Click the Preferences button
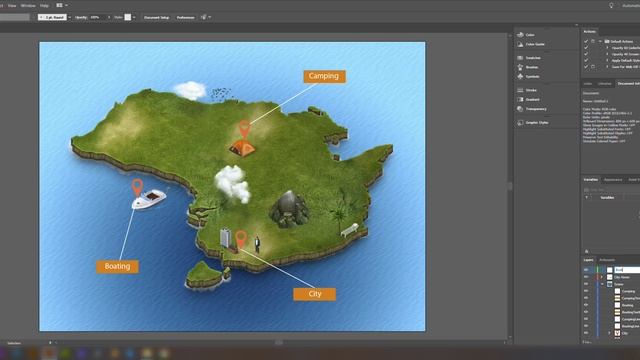This screenshot has height=360, width=640. tap(185, 17)
